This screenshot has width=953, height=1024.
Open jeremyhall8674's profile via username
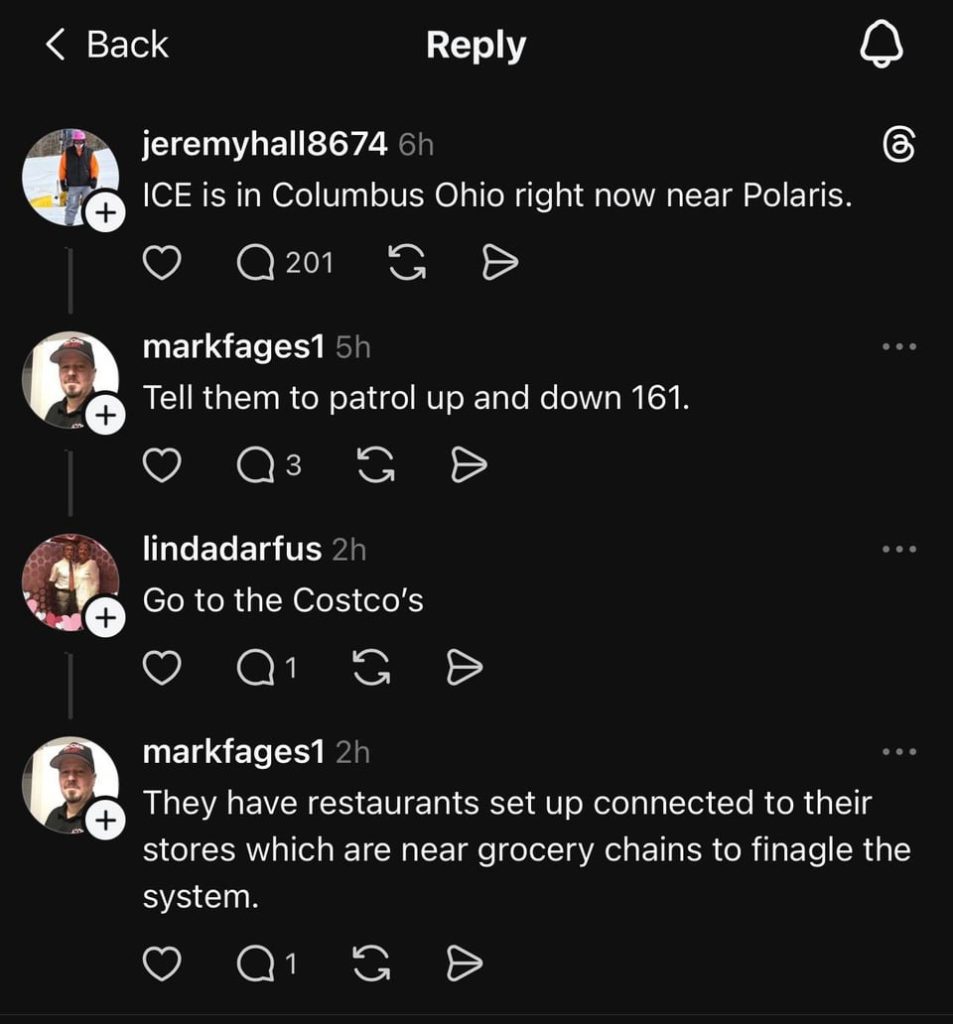click(x=264, y=144)
